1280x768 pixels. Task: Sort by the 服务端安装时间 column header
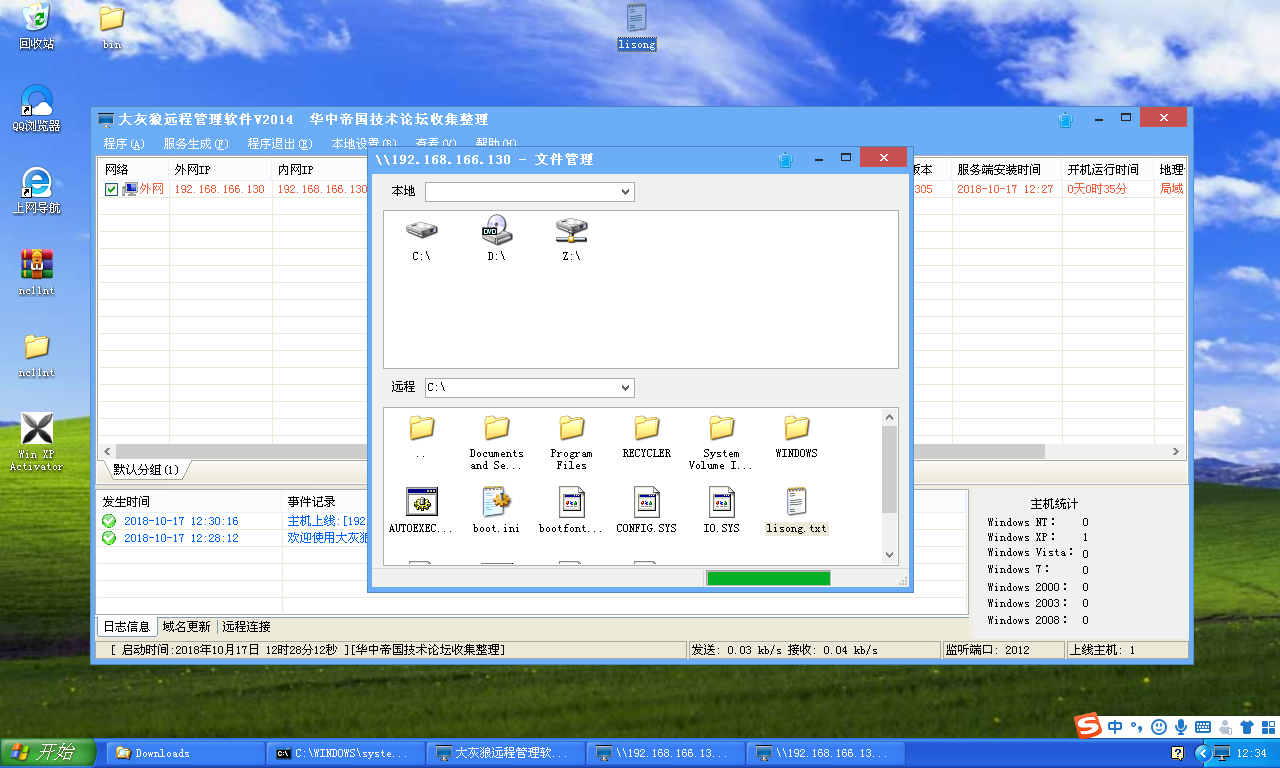click(1007, 170)
